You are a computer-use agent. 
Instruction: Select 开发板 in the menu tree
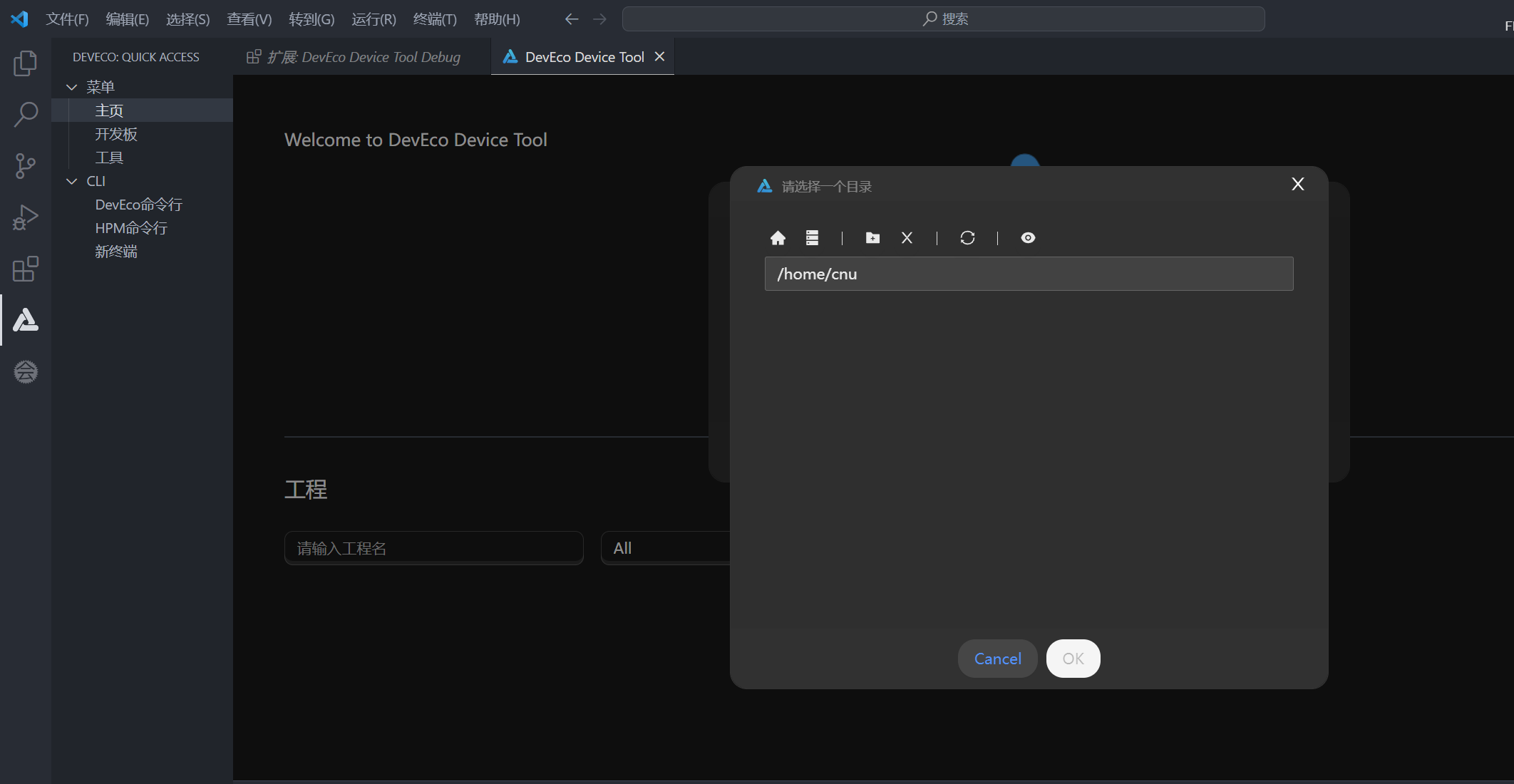point(116,134)
